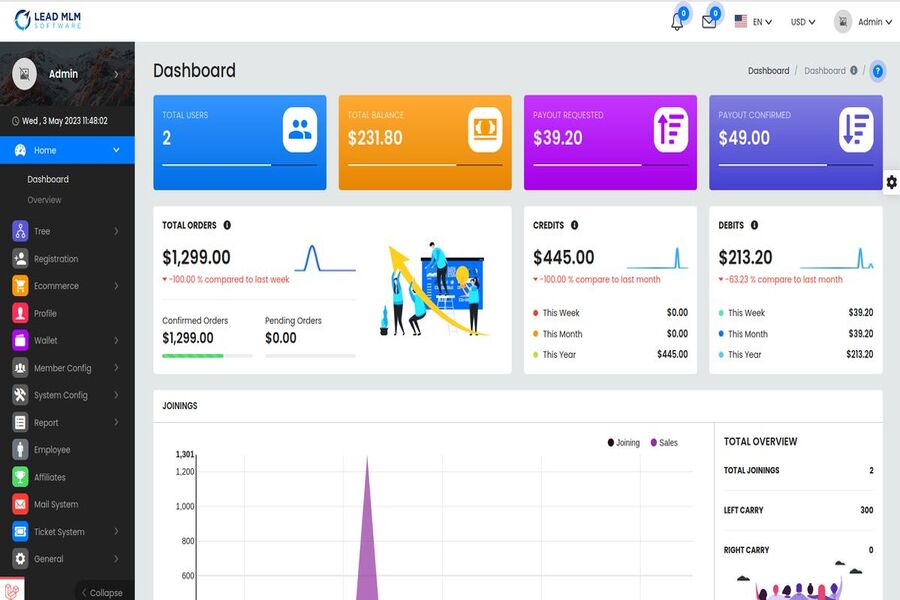900x600 pixels.
Task: Click the Ecommerce cart icon in sidebar
Action: [x=20, y=286]
